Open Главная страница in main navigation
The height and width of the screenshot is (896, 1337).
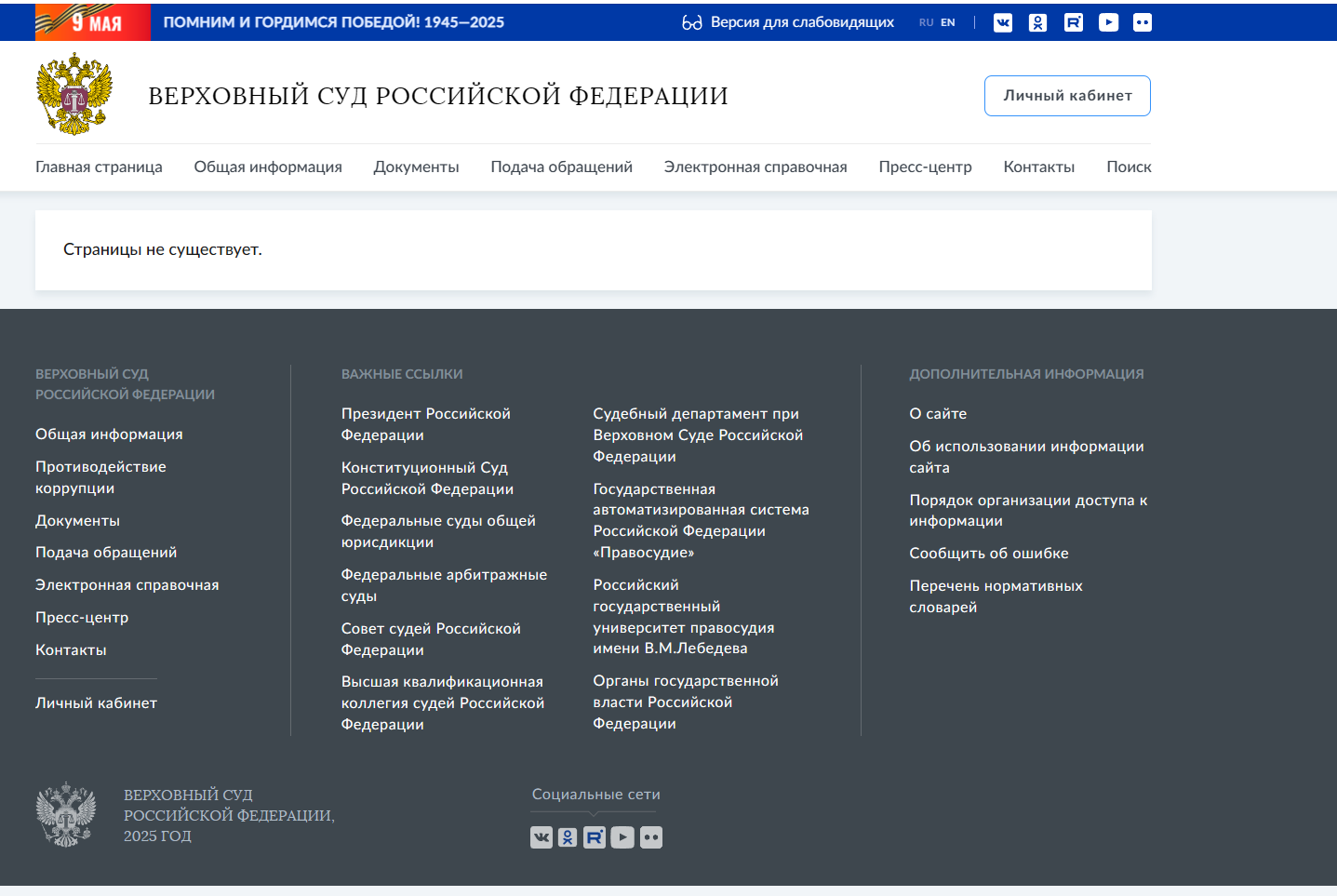coord(99,167)
